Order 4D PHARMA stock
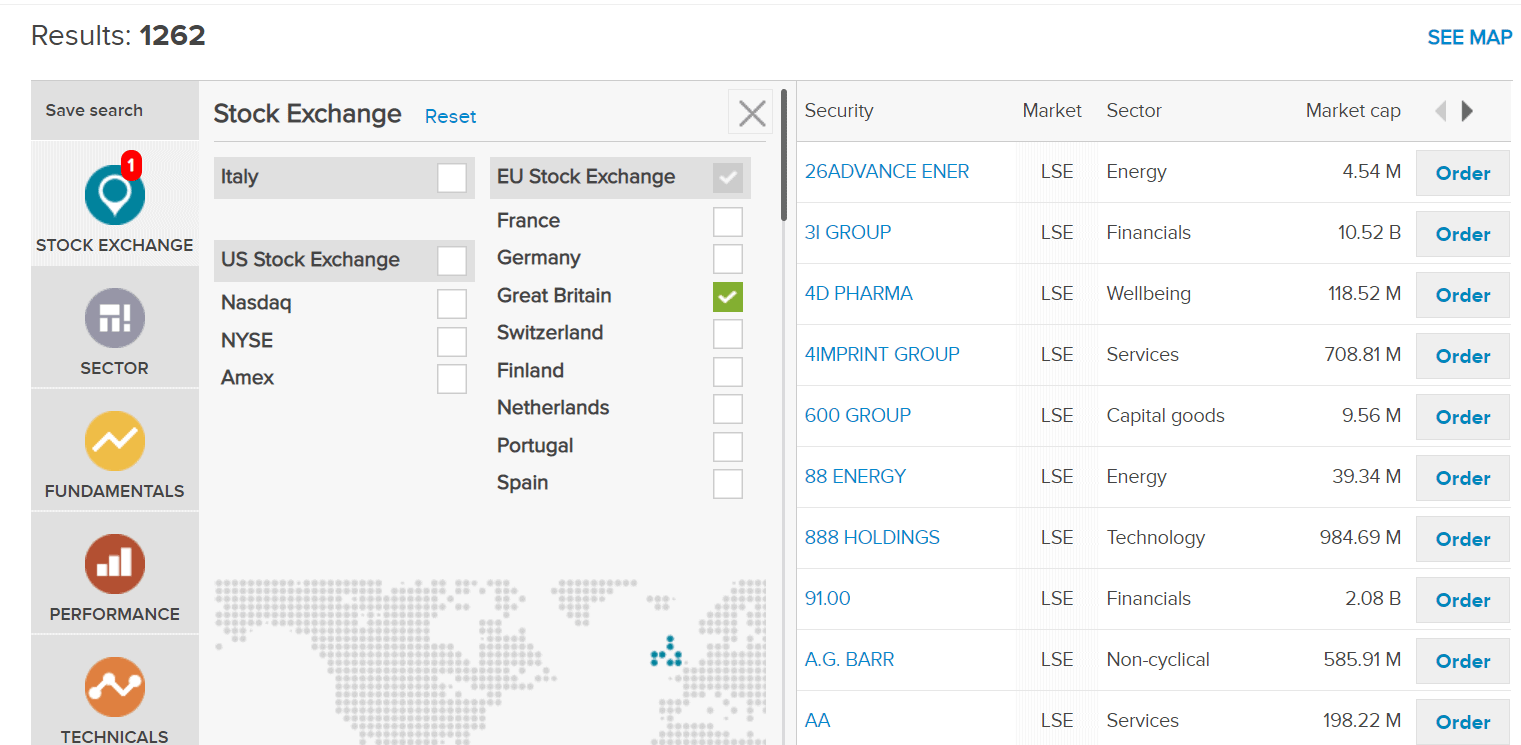 pos(1463,295)
